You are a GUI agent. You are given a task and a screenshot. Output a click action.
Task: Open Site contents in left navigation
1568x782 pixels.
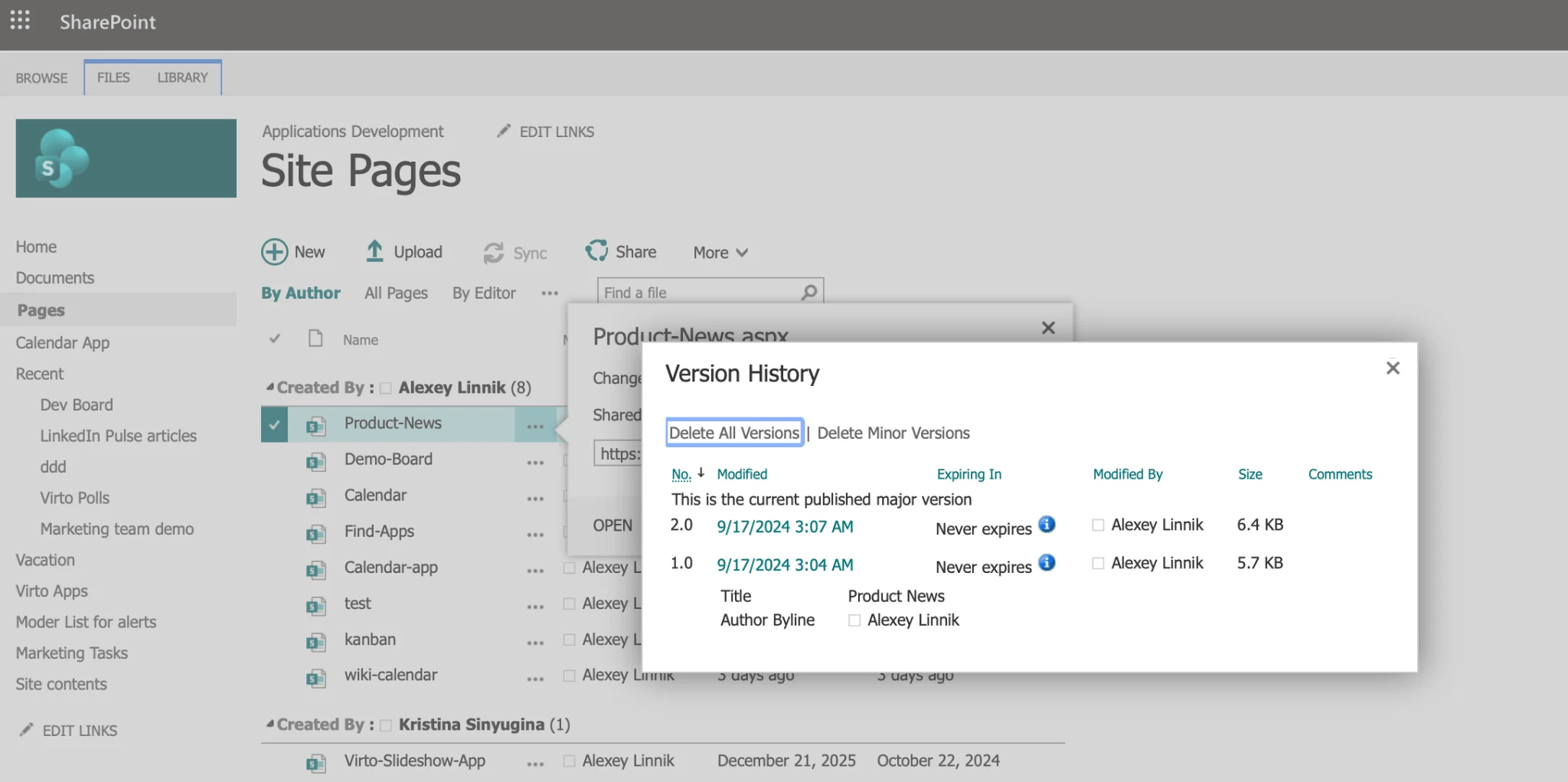61,684
